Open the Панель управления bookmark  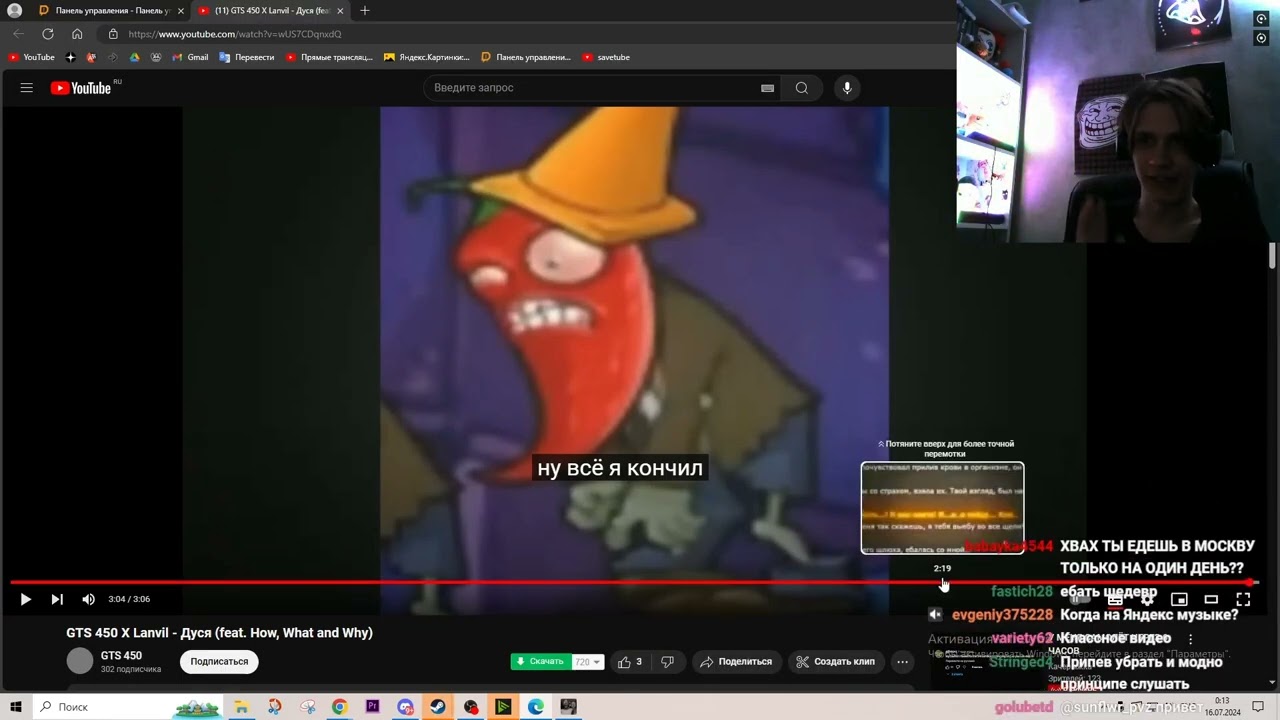point(526,57)
